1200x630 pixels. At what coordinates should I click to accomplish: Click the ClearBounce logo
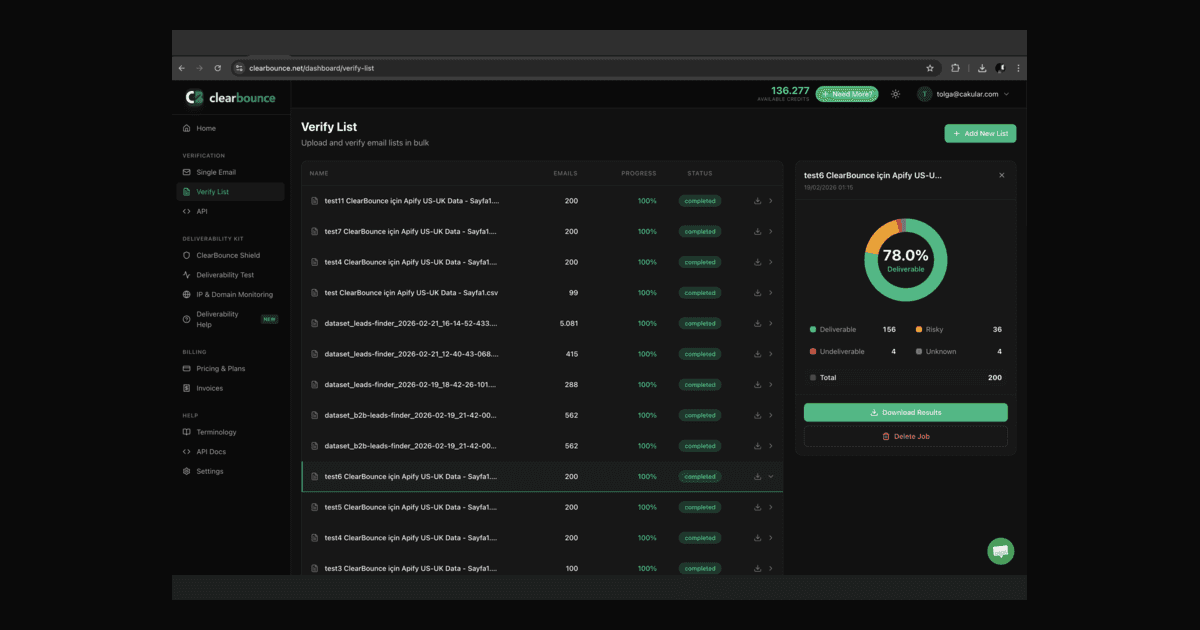tap(230, 97)
